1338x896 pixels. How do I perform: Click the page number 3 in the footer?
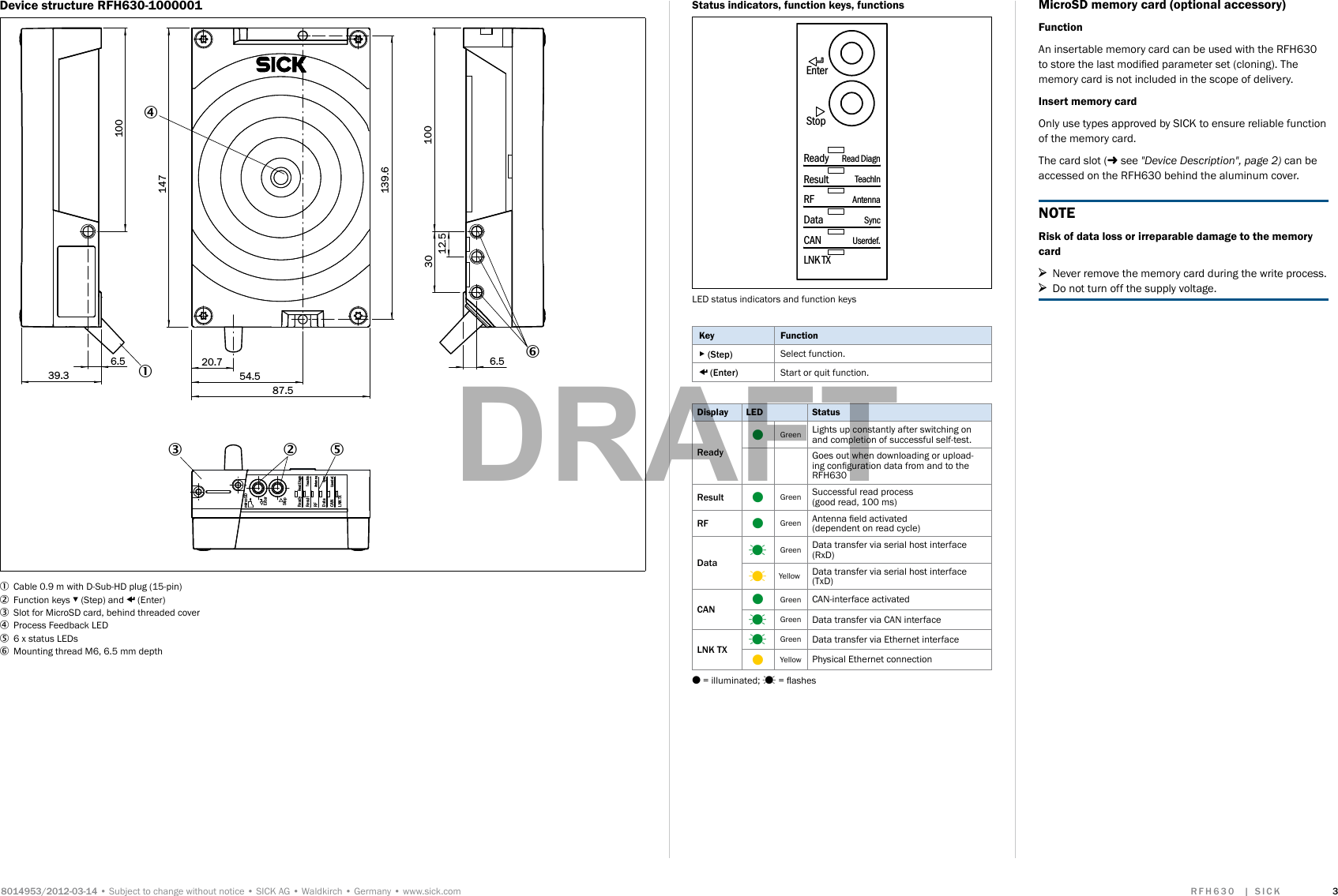[1335, 891]
